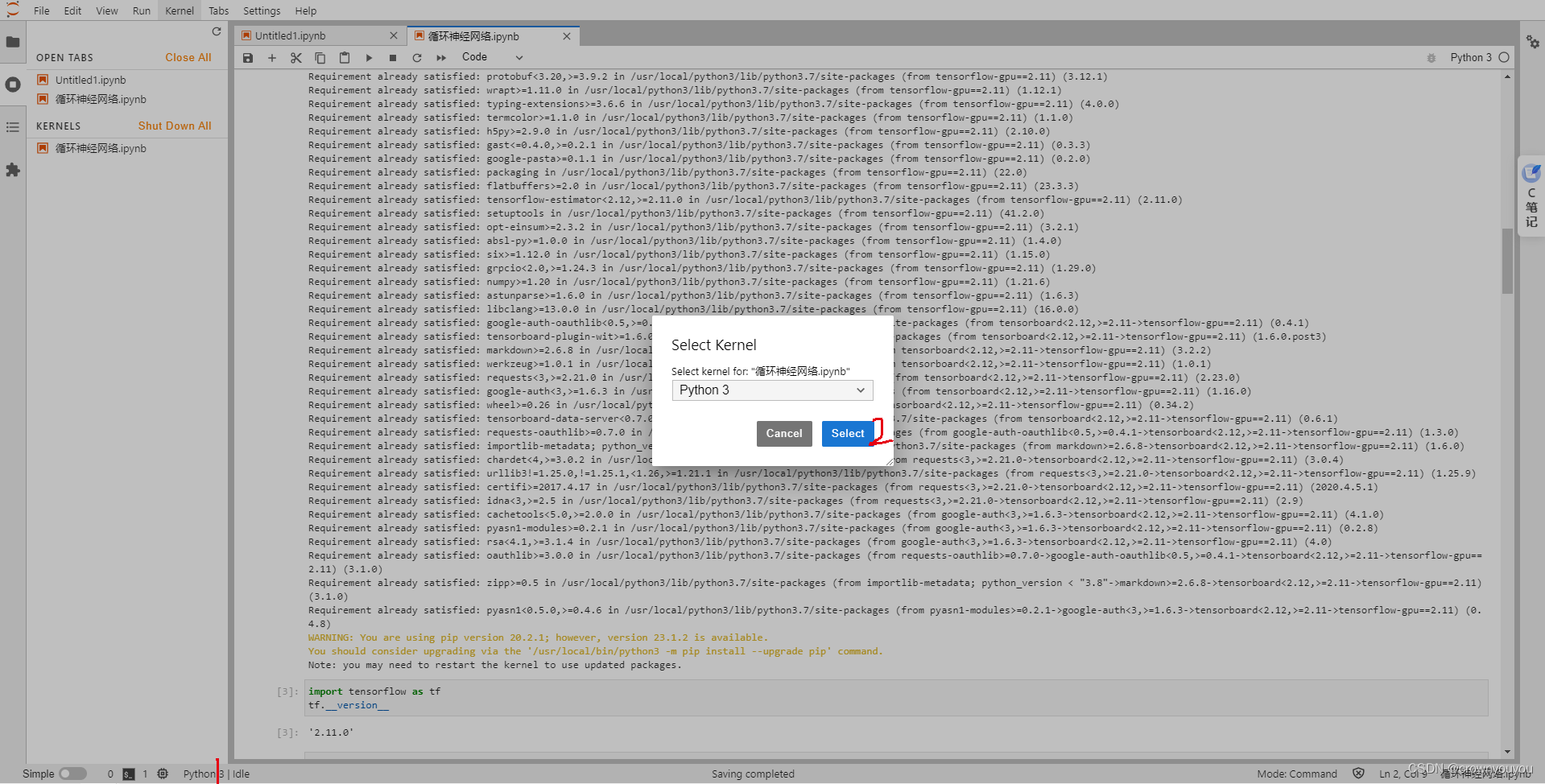1545x784 pixels.
Task: Click Ln 2, Col 9 cursor position indicator
Action: click(x=1402, y=774)
